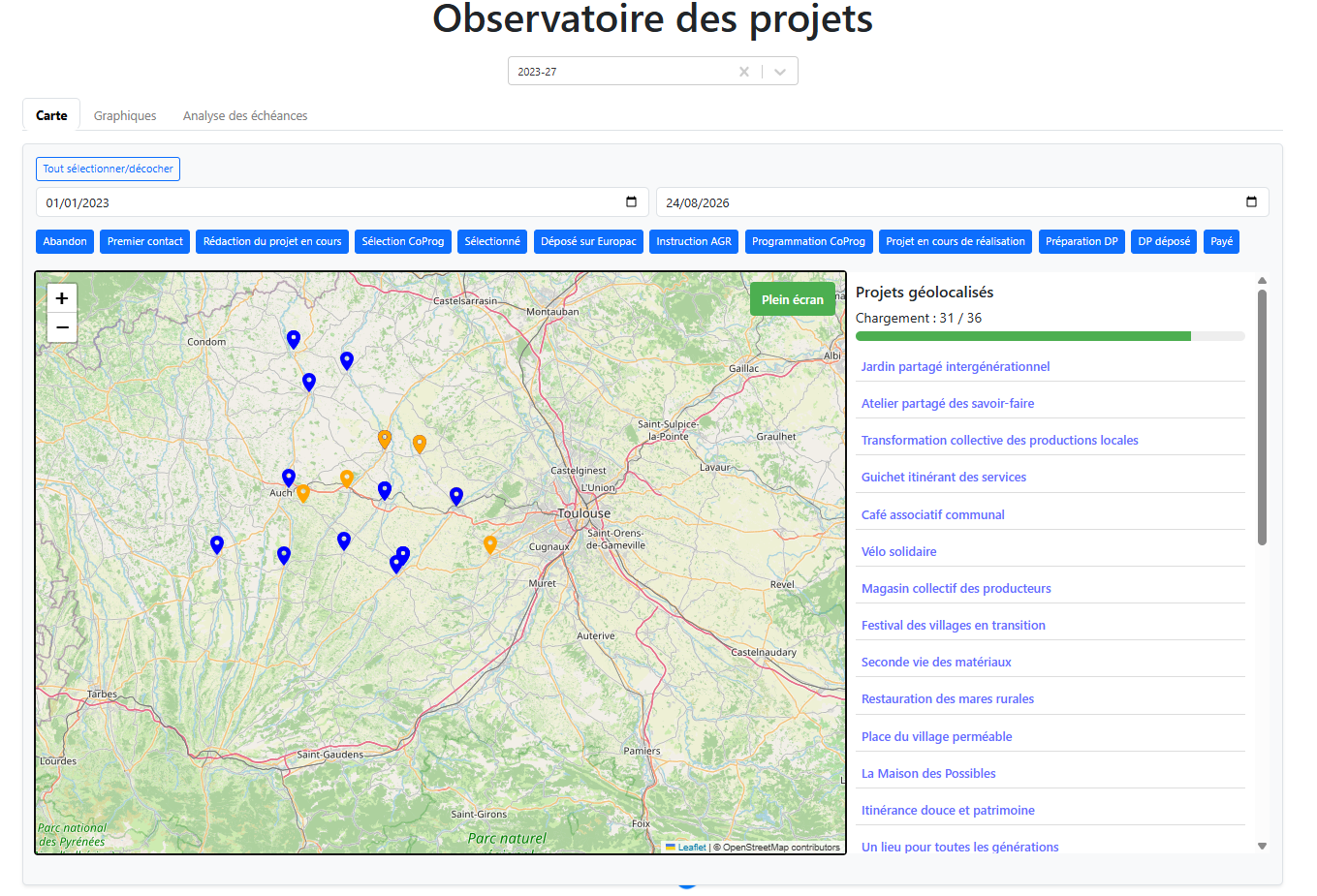Click the loading progress bar
Image resolution: width=1317 pixels, height=896 pixels.
(x=1050, y=336)
